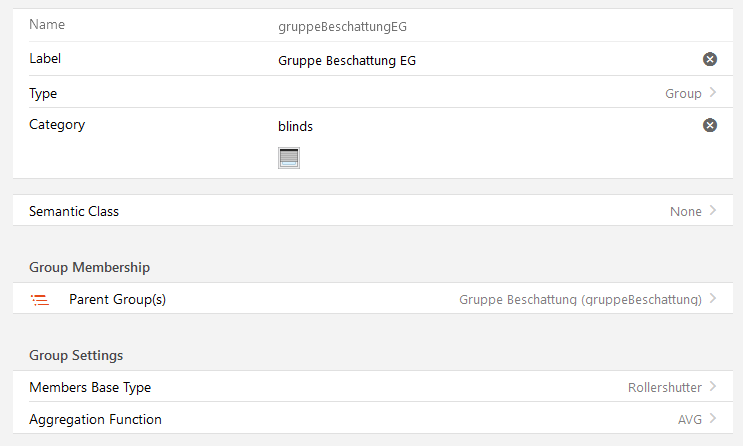The image size is (743, 446).
Task: Click the orange Parent Group(s) list icon
Action: (x=40, y=299)
